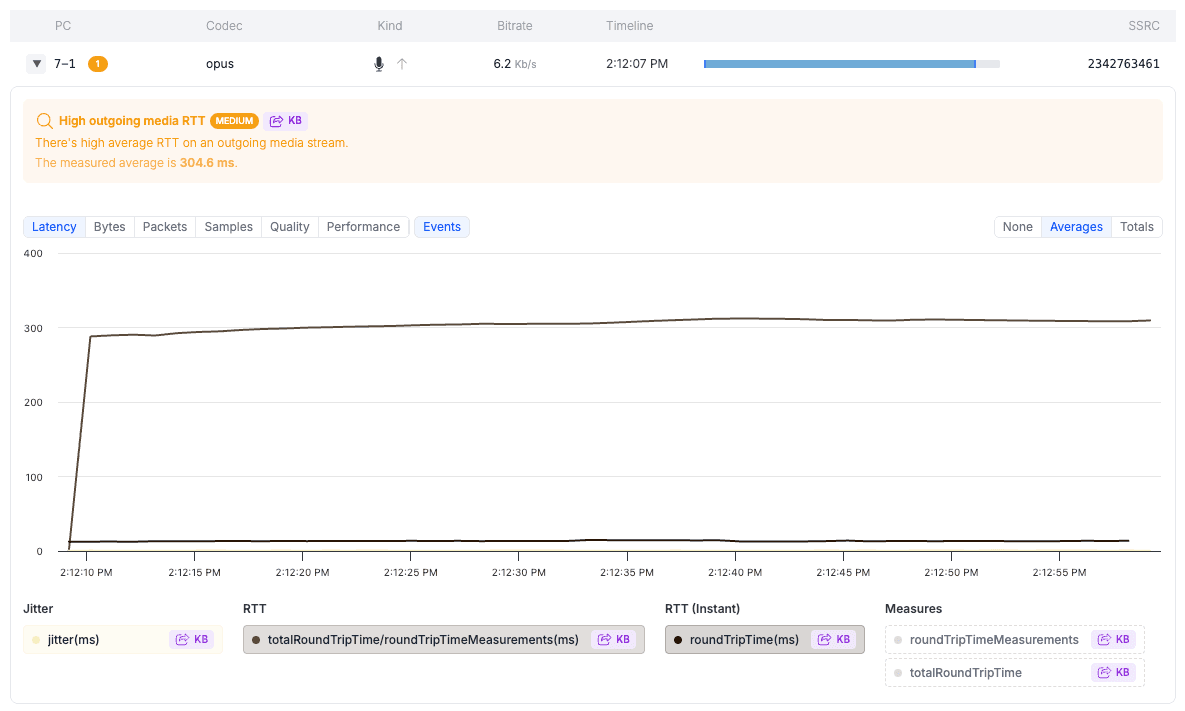Viewport: 1185px width, 711px height.
Task: Click the orange issue count badge
Action: pyautogui.click(x=98, y=64)
